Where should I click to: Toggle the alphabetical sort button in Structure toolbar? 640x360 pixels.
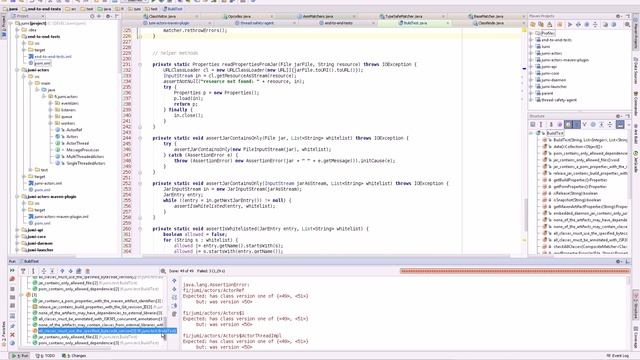point(541,124)
